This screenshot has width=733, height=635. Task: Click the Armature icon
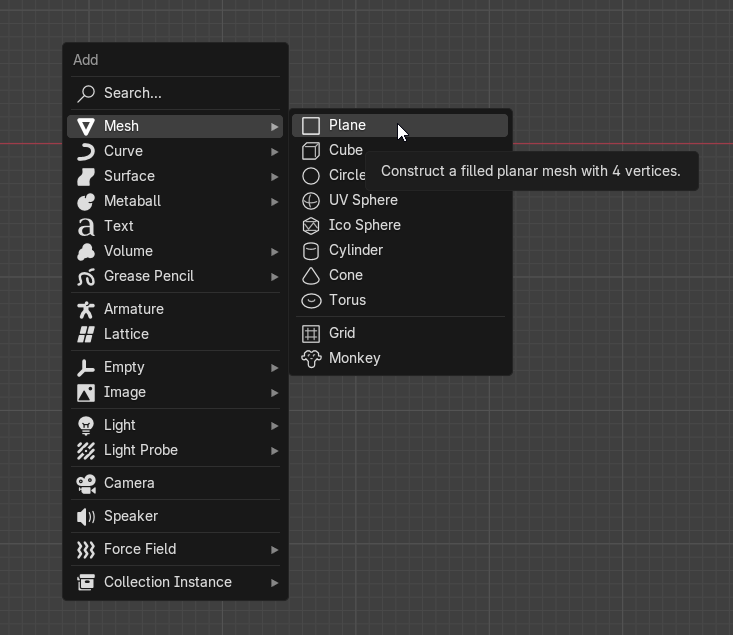coord(86,309)
